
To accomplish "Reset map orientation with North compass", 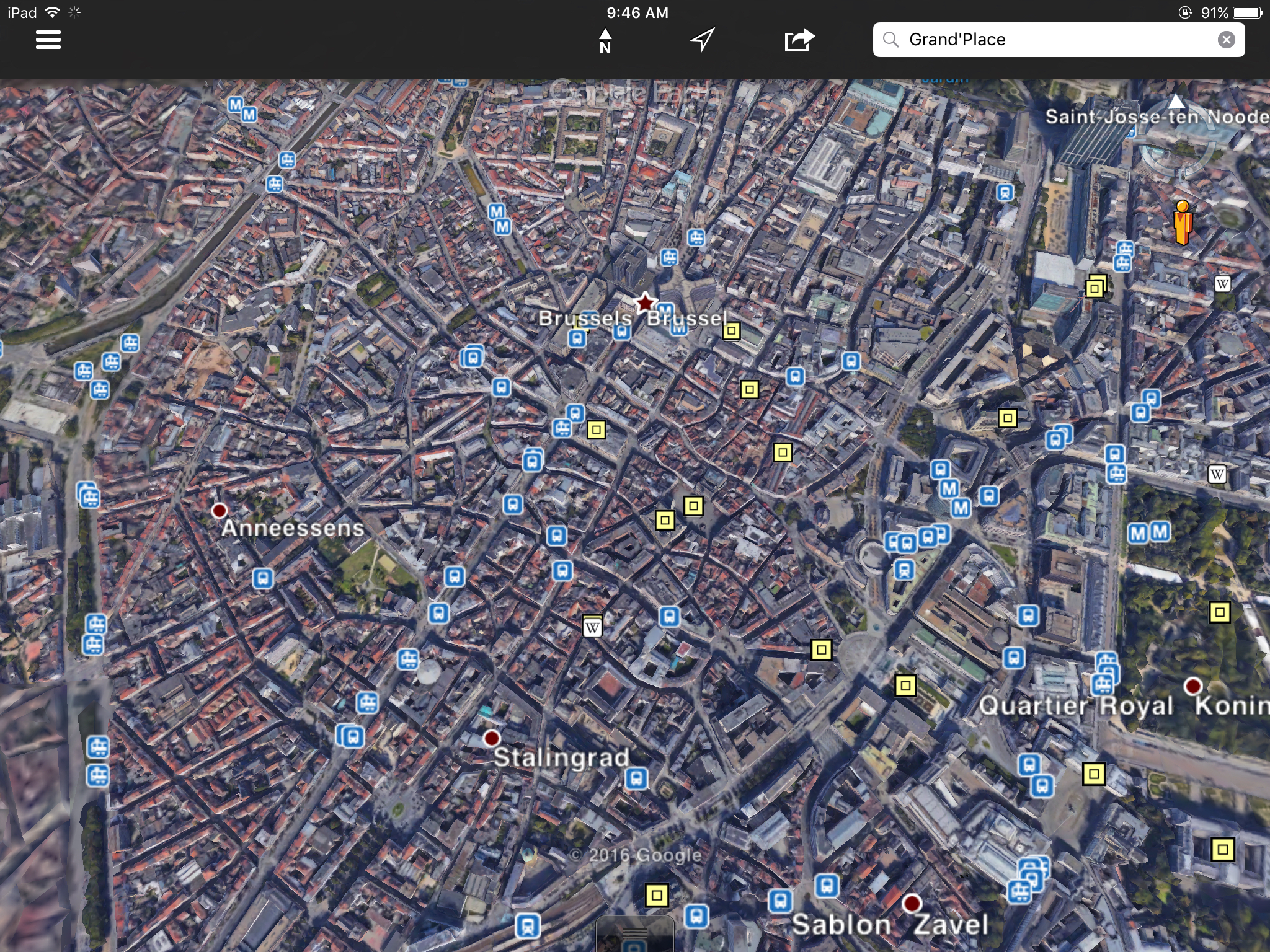I will [x=605, y=41].
